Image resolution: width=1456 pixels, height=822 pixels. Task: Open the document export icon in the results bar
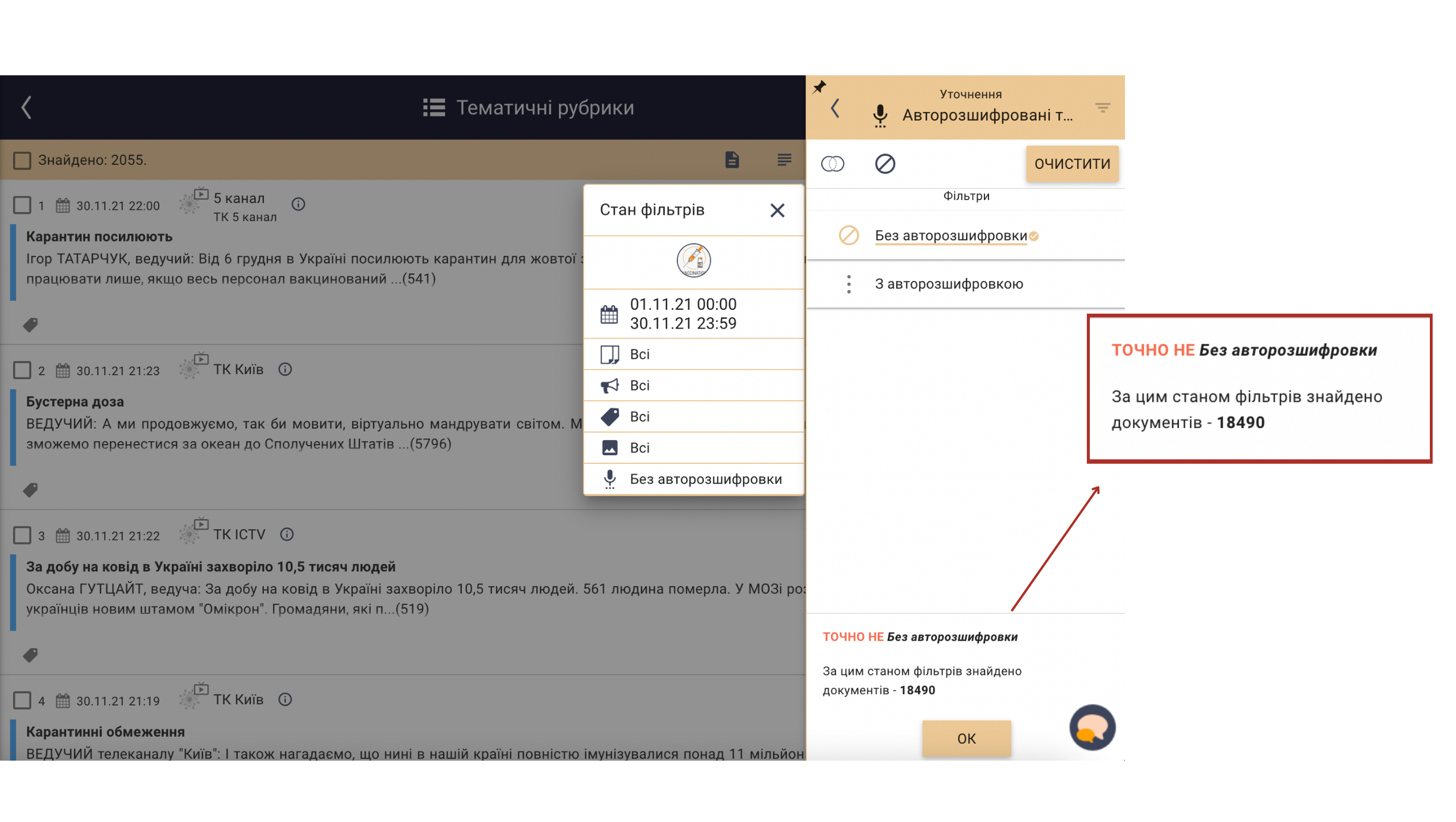[x=732, y=160]
